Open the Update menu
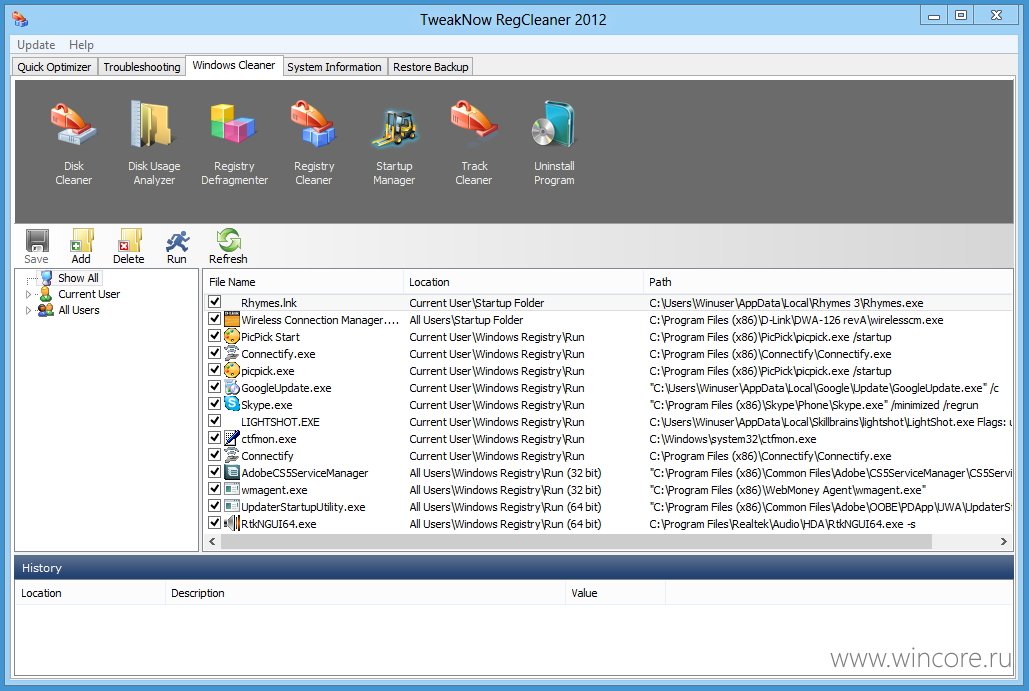1029x691 pixels. (x=36, y=45)
